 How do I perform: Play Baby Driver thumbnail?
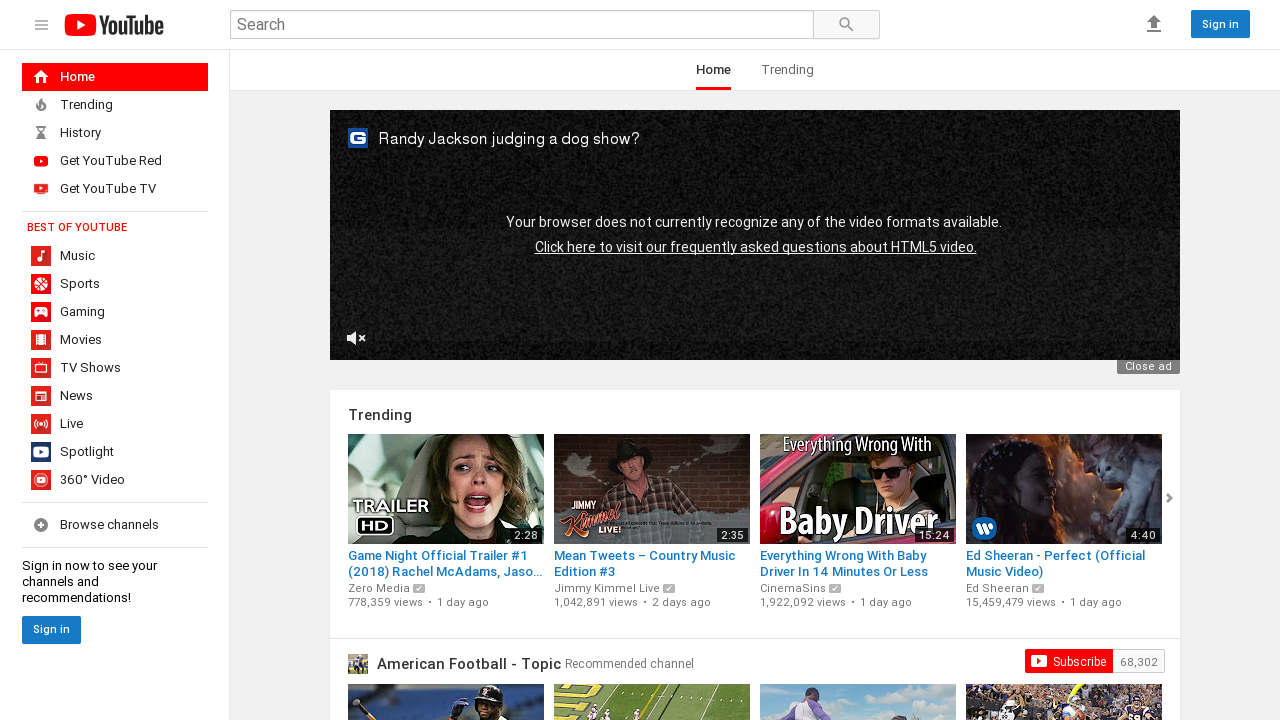(x=858, y=489)
